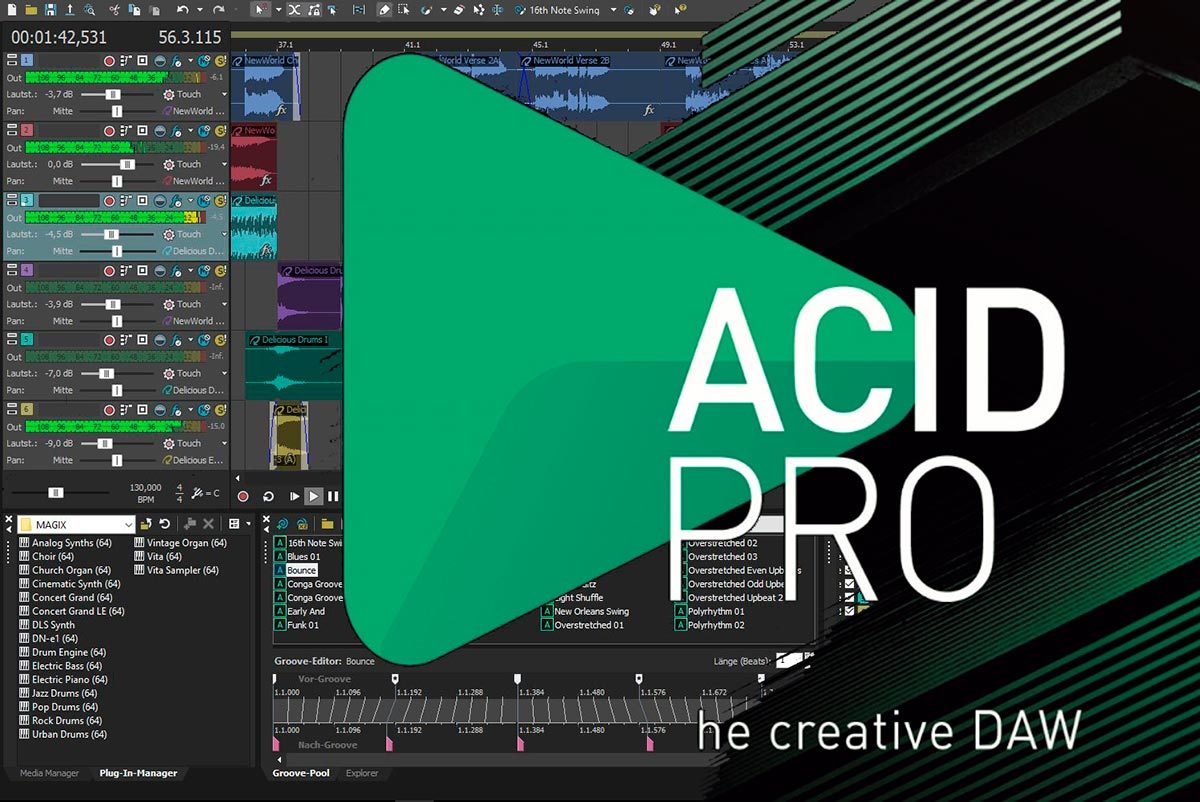The width and height of the screenshot is (1200, 802).
Task: Select the Eraser tool in the toolbar
Action: click(459, 10)
